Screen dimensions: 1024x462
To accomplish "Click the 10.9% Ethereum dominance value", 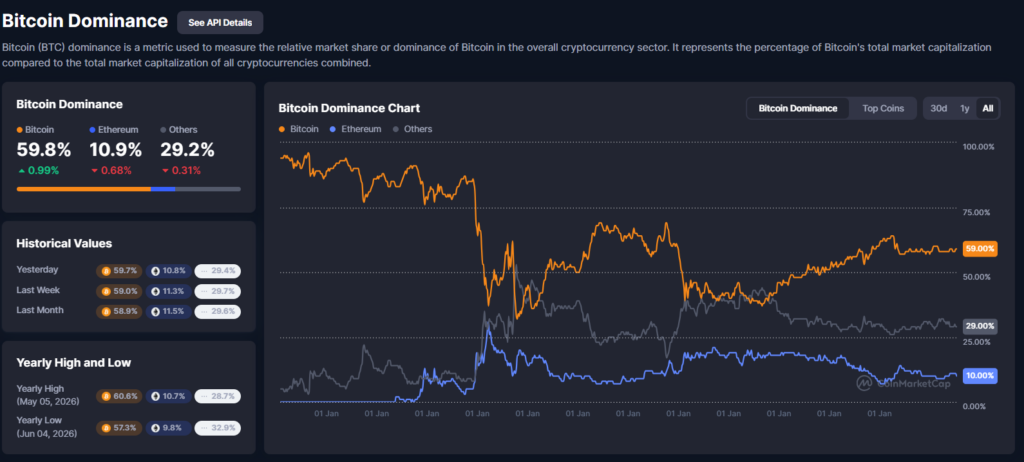I will pos(116,150).
